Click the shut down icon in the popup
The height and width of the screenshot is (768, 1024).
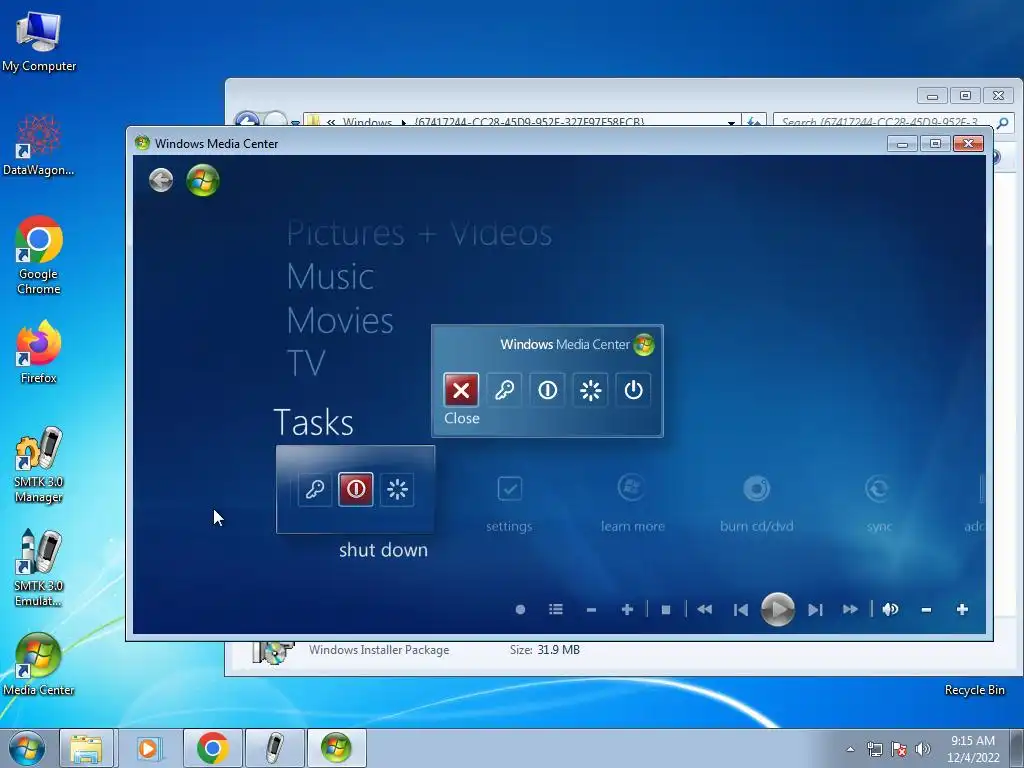click(x=547, y=390)
